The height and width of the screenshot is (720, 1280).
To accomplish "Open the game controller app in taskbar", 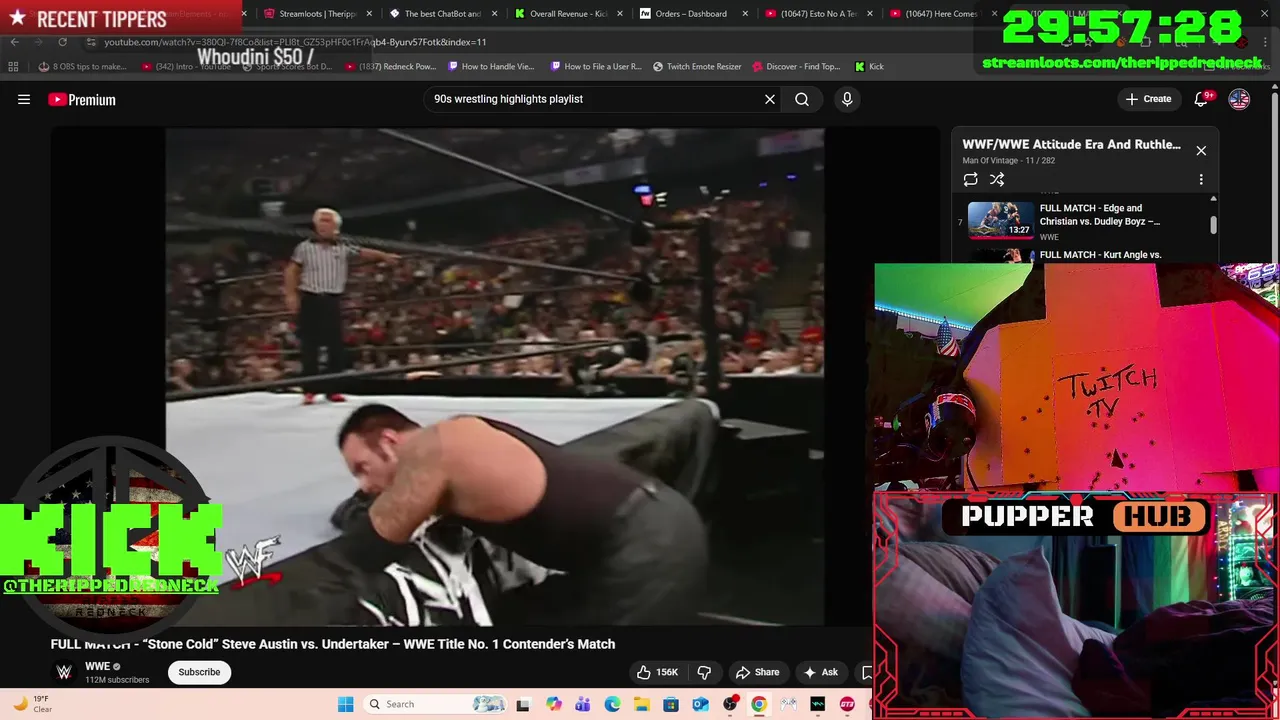I will tap(789, 704).
